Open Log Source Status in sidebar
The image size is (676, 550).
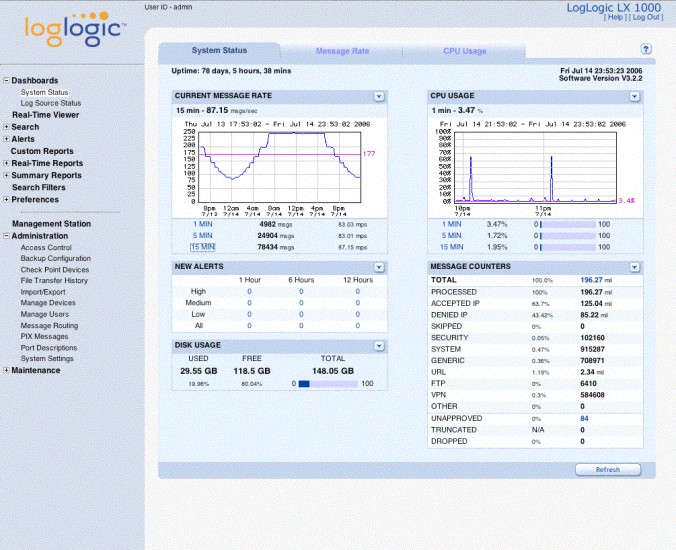click(x=50, y=103)
